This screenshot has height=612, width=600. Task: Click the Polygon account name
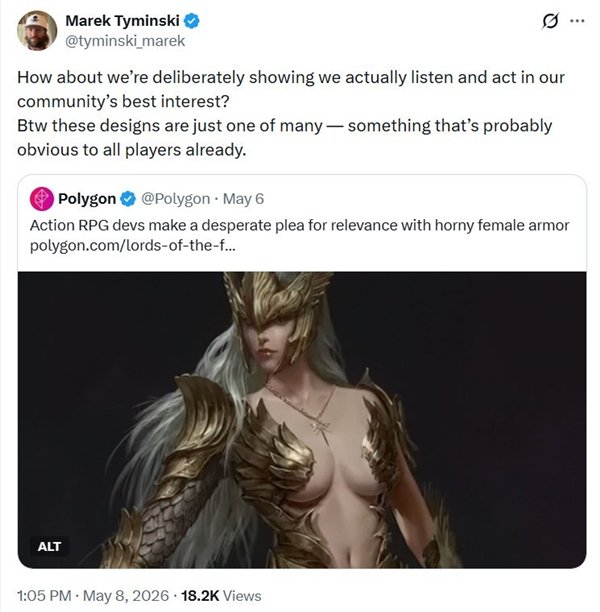click(87, 199)
